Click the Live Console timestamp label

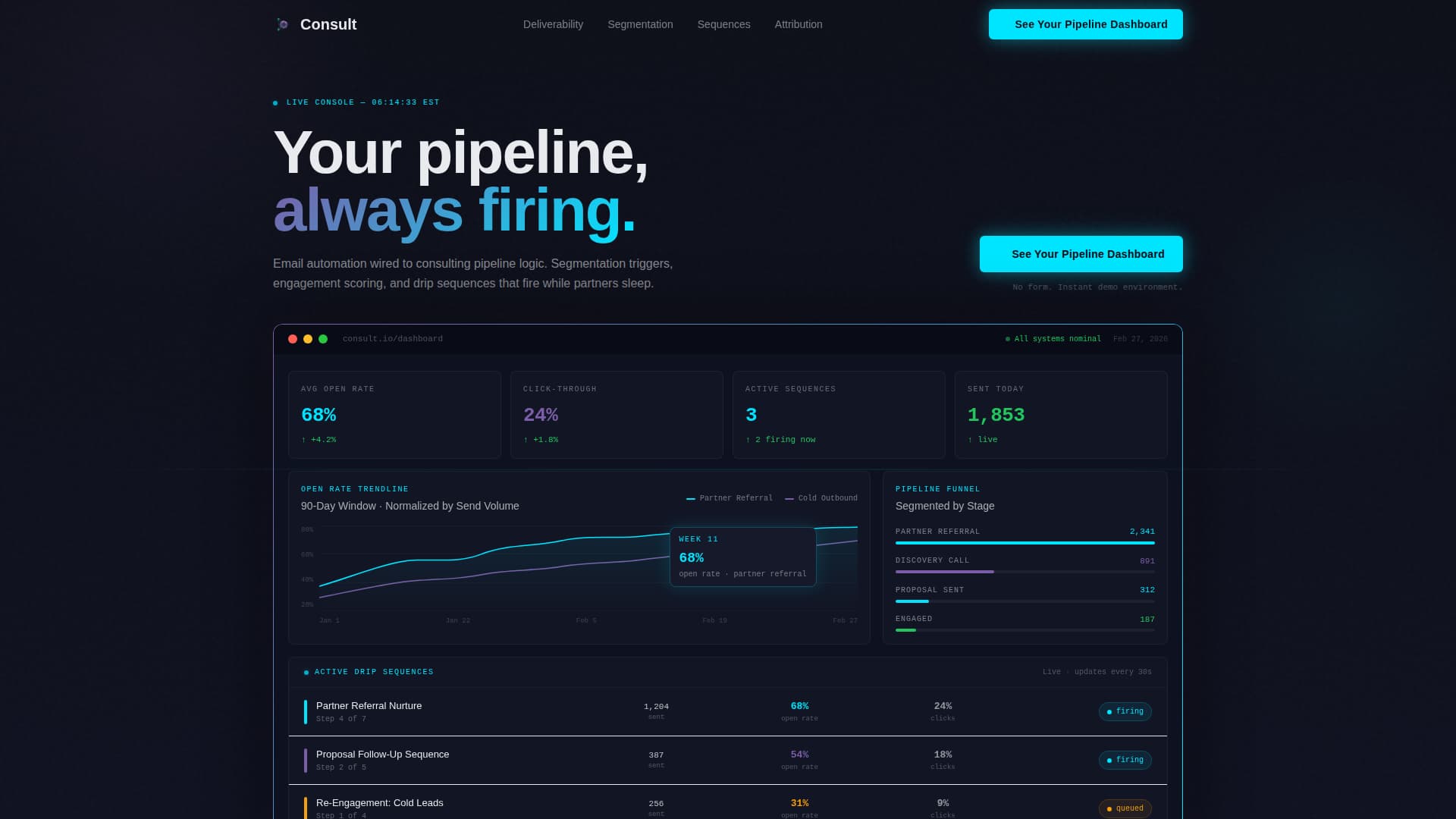coord(362,102)
